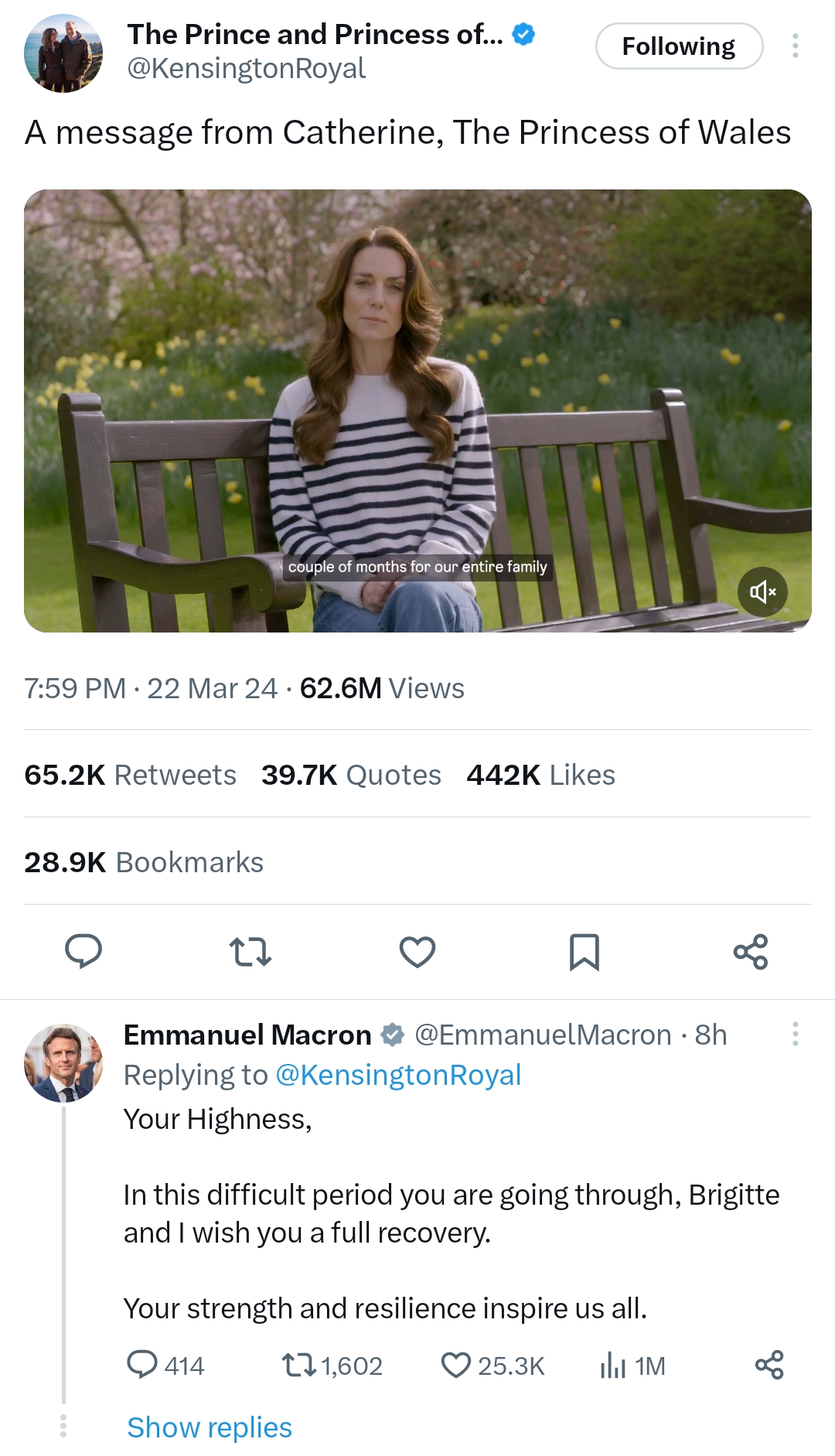Open the @KensingtonRoyal mention link

pos(398,1075)
